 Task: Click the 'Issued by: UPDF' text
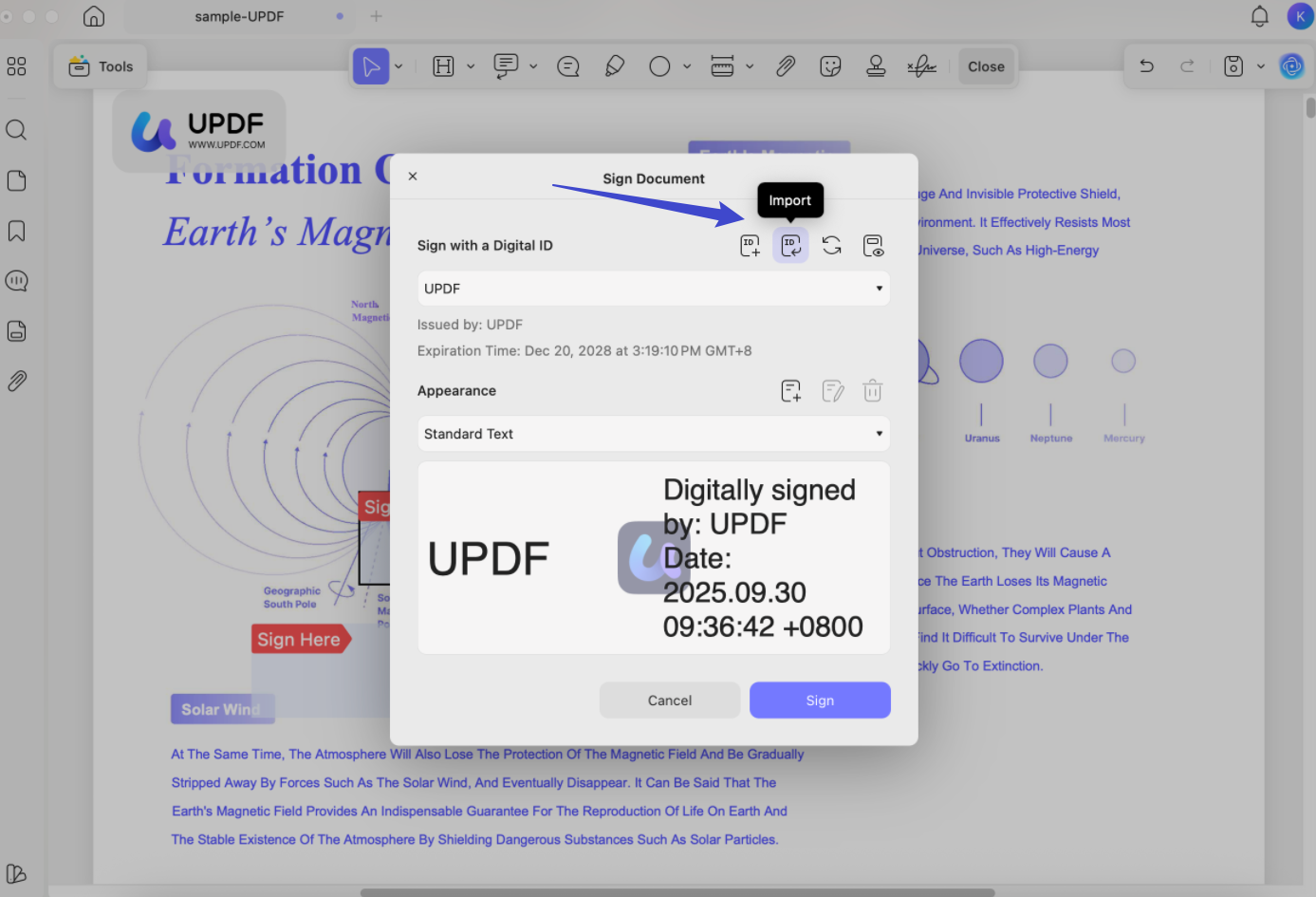click(470, 325)
